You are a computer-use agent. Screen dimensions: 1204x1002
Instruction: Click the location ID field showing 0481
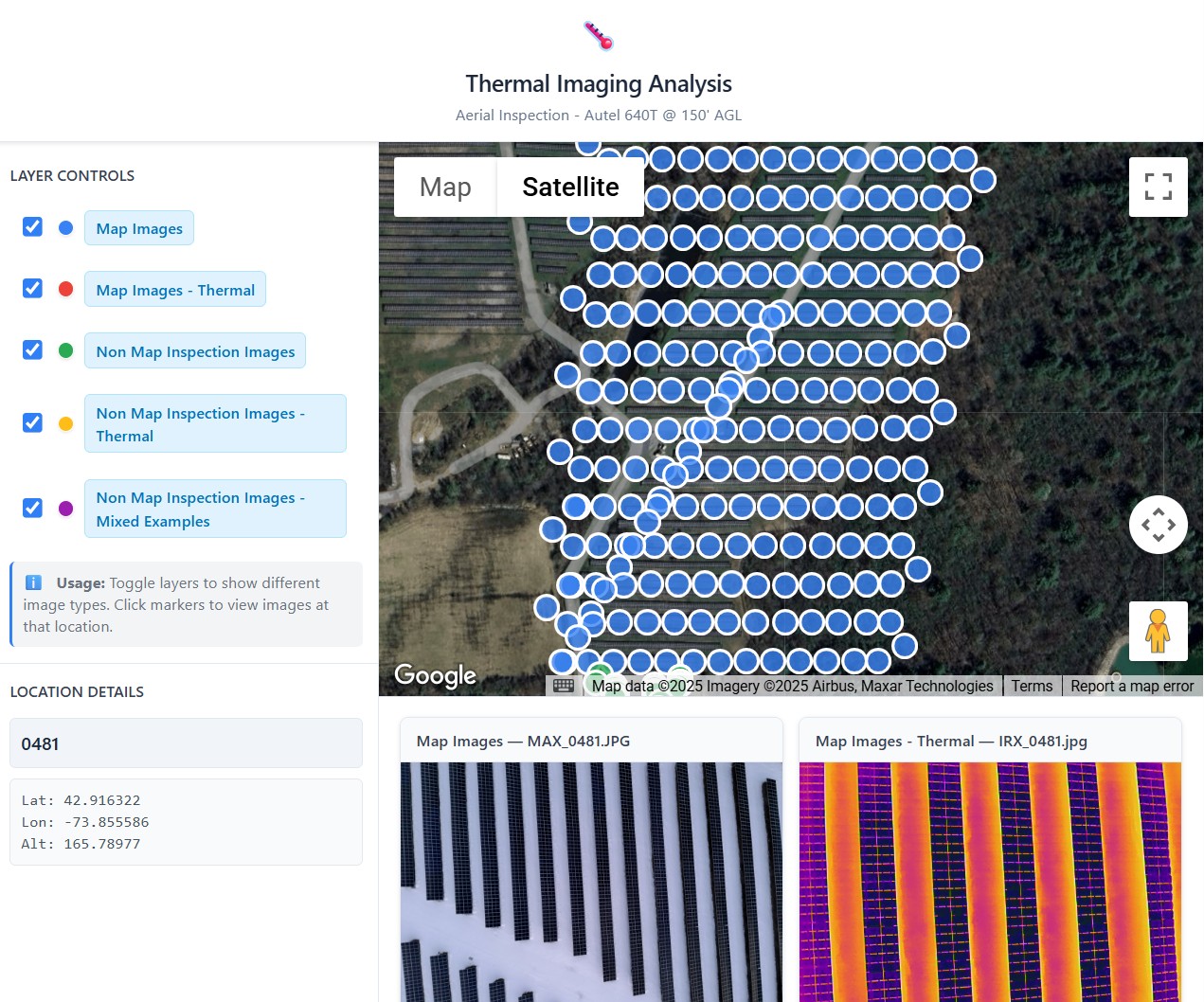coord(186,743)
